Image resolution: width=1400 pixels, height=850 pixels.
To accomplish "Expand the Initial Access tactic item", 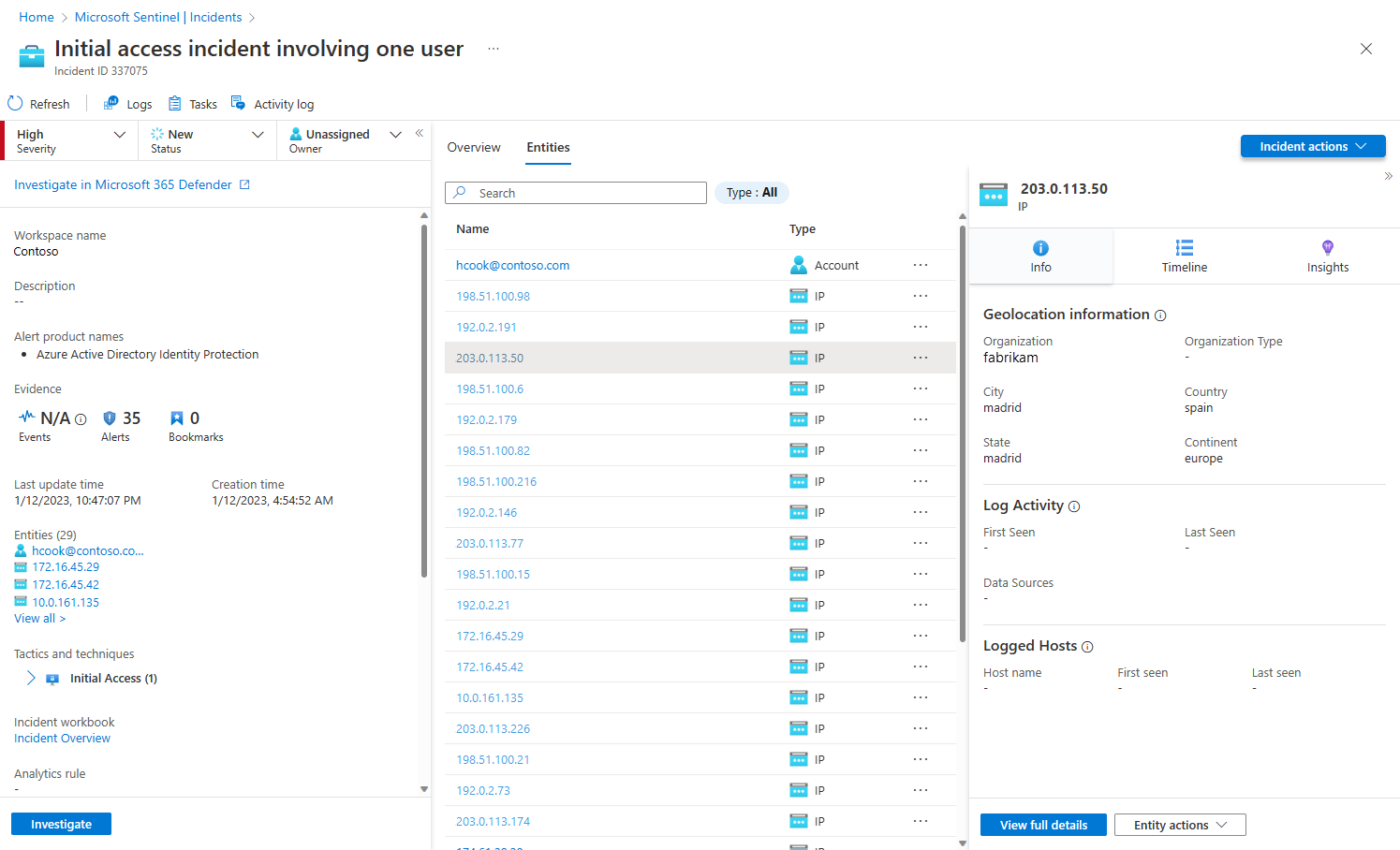I will pos(31,678).
